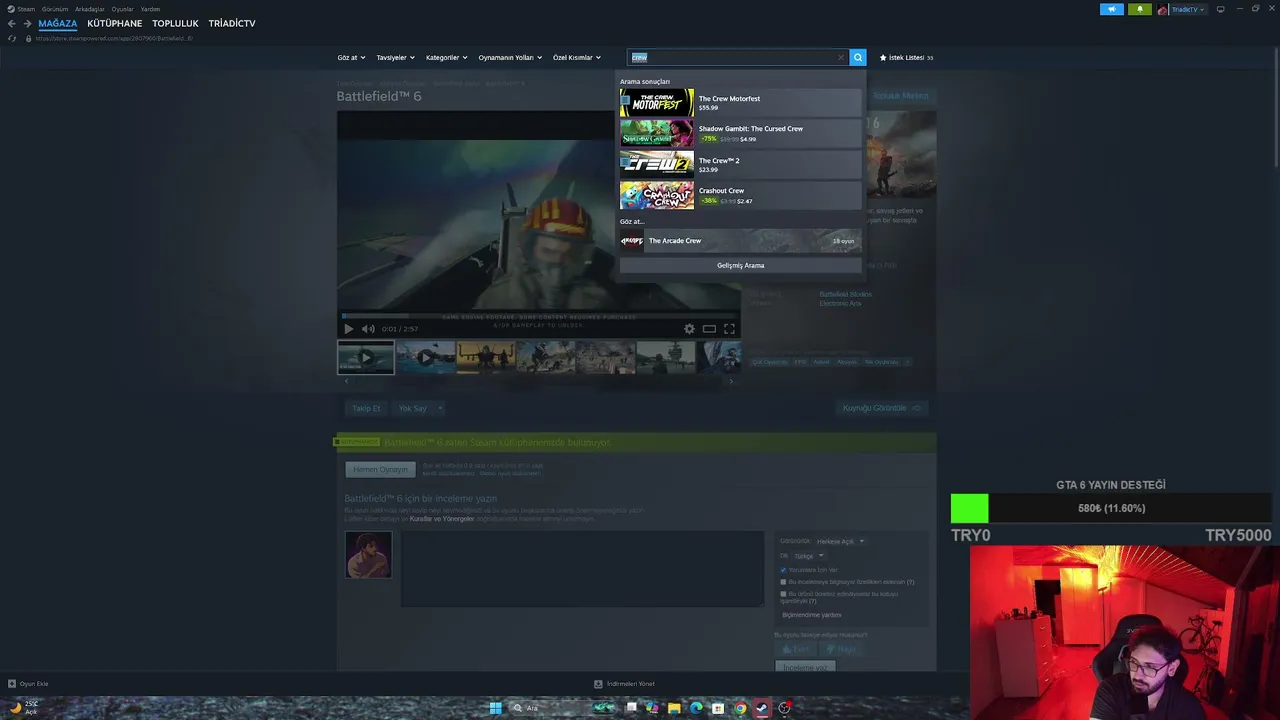Open the taskbar weather widget

tap(24, 708)
